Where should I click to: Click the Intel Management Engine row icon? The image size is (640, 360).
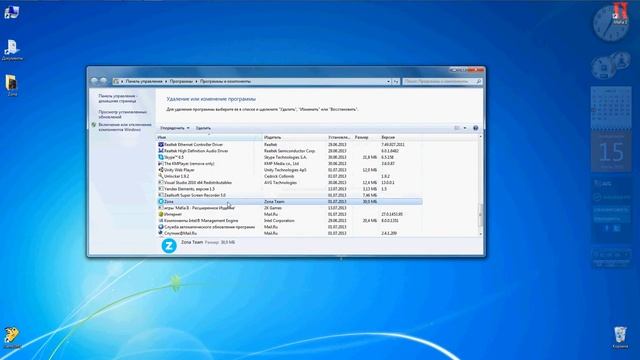[160, 220]
